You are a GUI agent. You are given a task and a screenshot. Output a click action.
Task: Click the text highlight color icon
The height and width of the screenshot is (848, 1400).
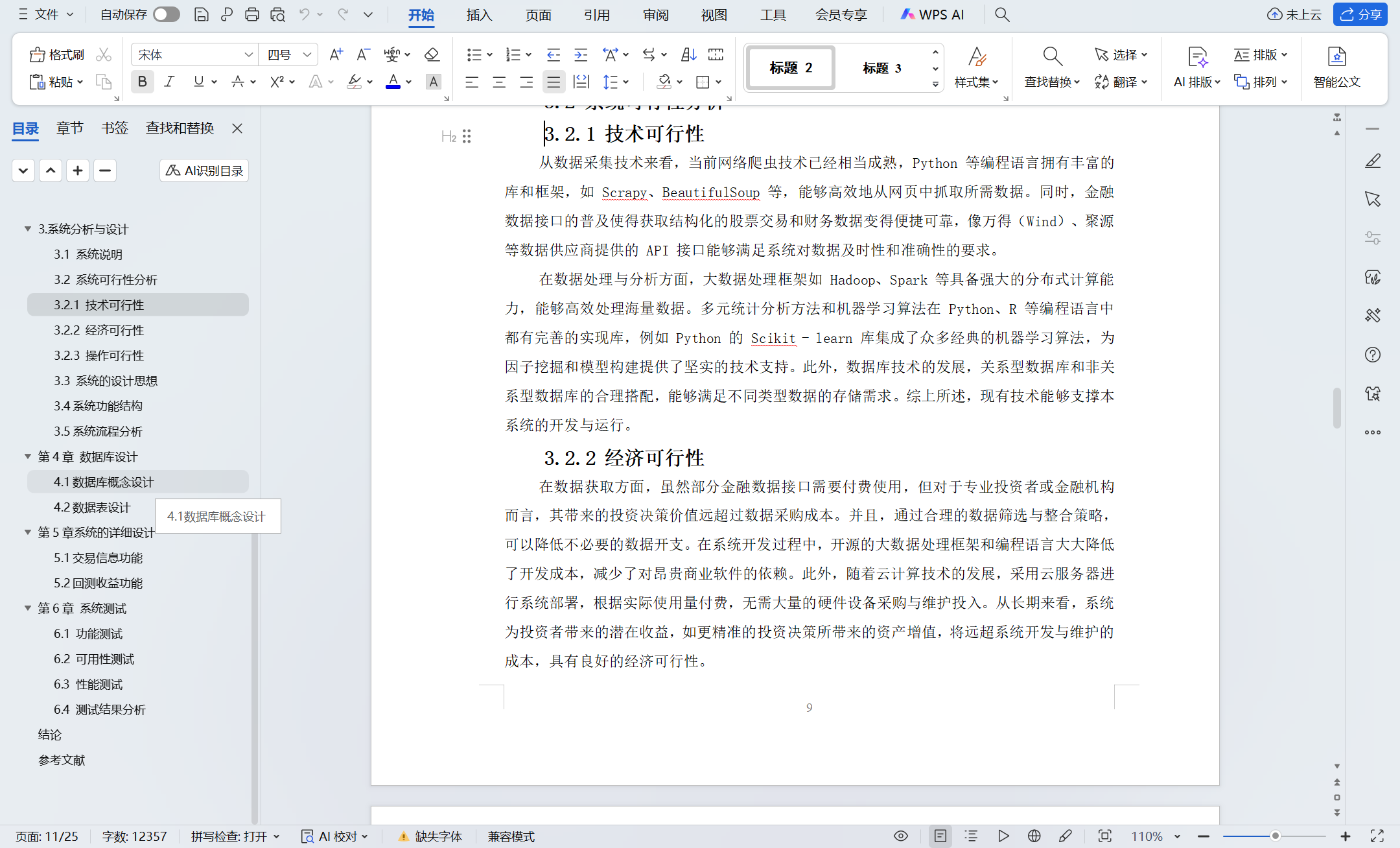354,82
